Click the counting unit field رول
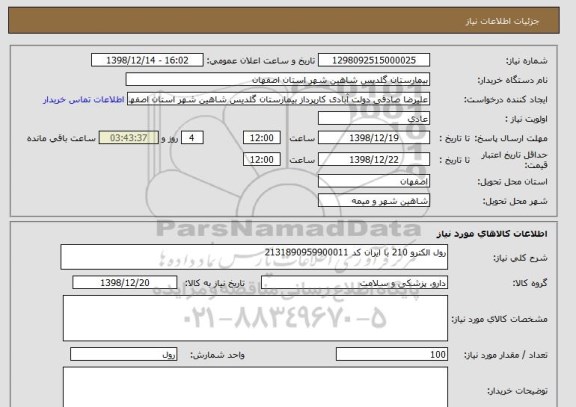 click(123, 354)
